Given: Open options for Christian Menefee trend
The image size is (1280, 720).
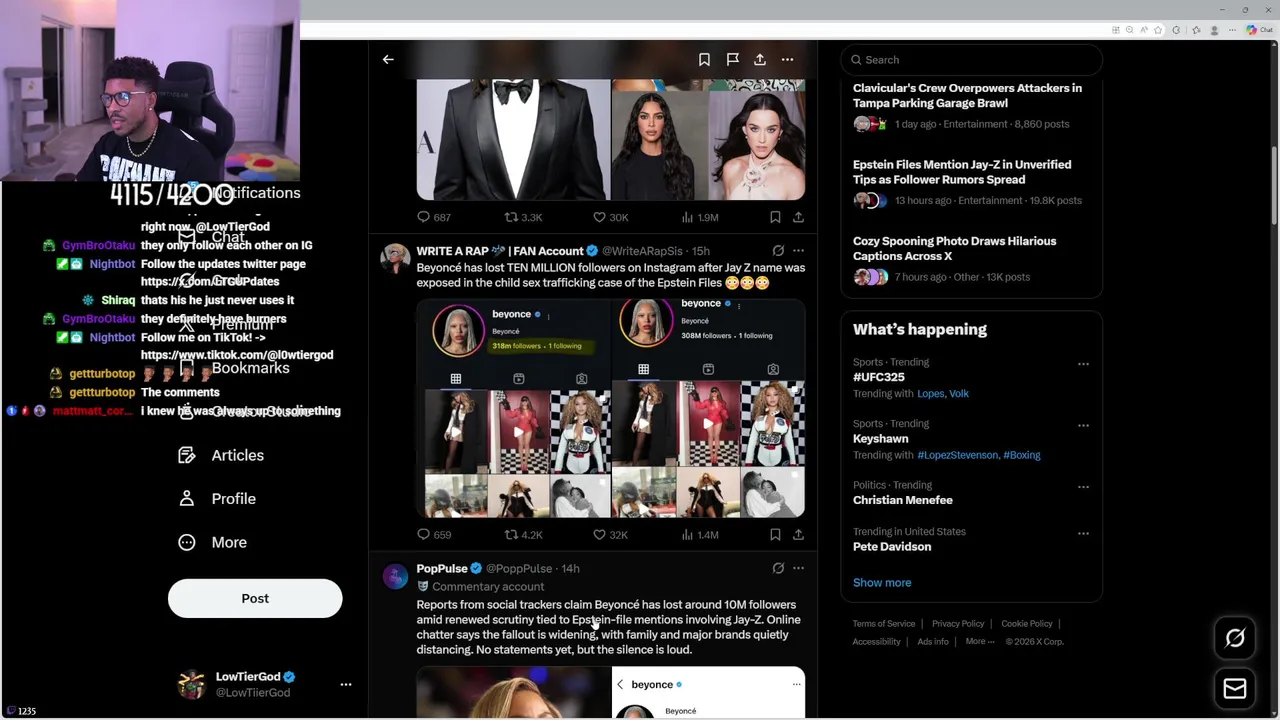Looking at the screenshot, I should coord(1083,487).
